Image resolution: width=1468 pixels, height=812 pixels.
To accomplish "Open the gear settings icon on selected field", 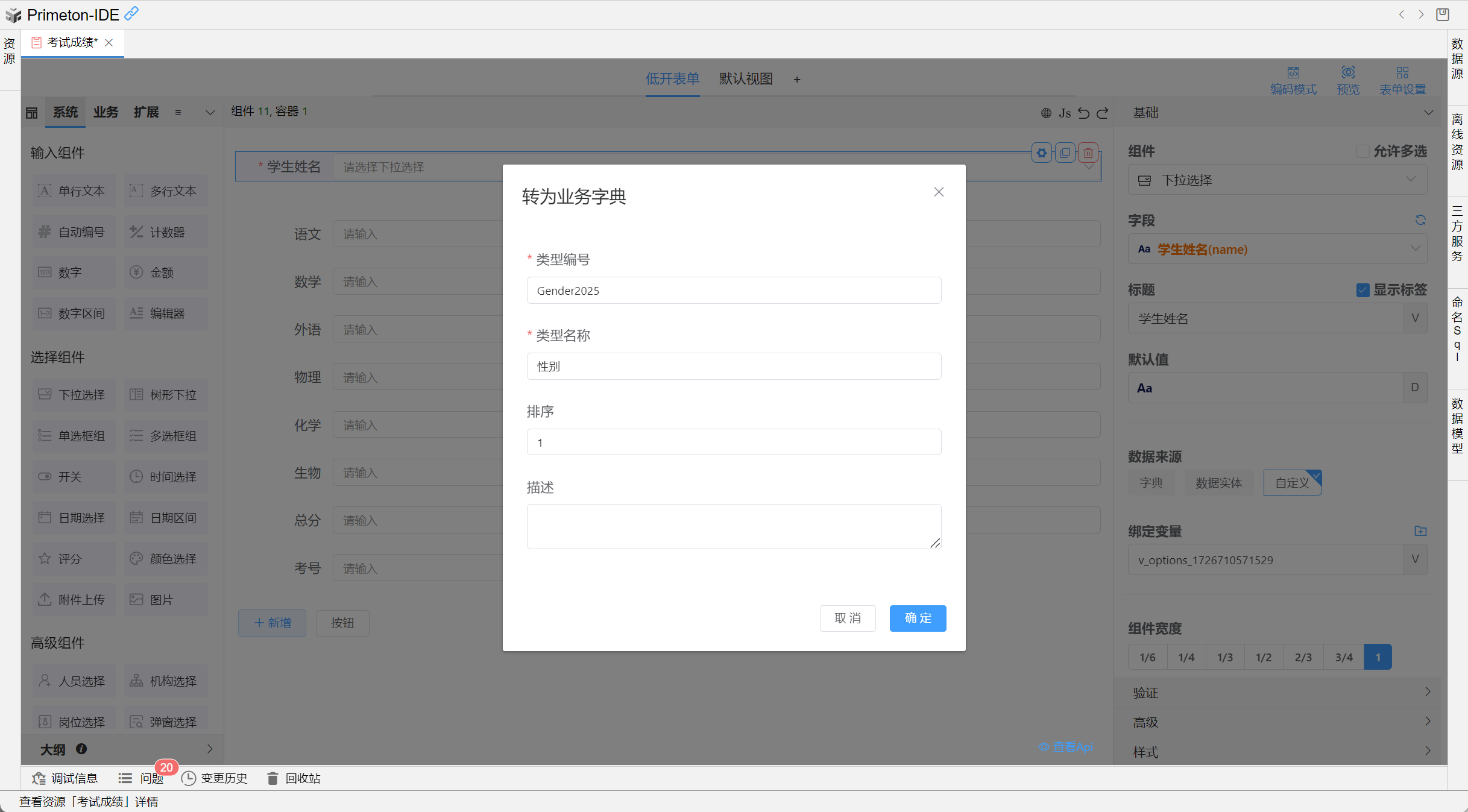I will 1042,153.
